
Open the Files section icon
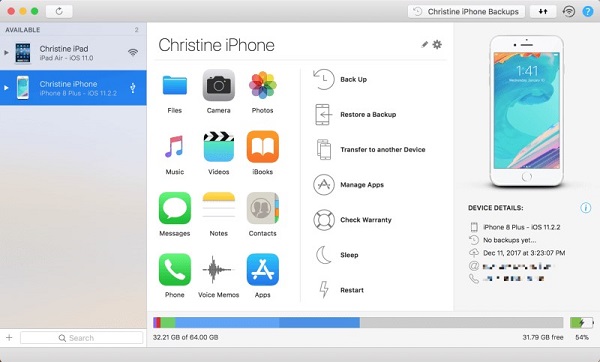[174, 85]
